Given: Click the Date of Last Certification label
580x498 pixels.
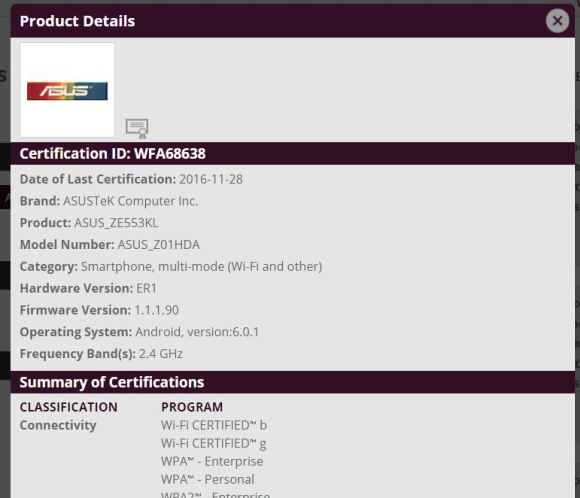Looking at the screenshot, I should [x=98, y=179].
